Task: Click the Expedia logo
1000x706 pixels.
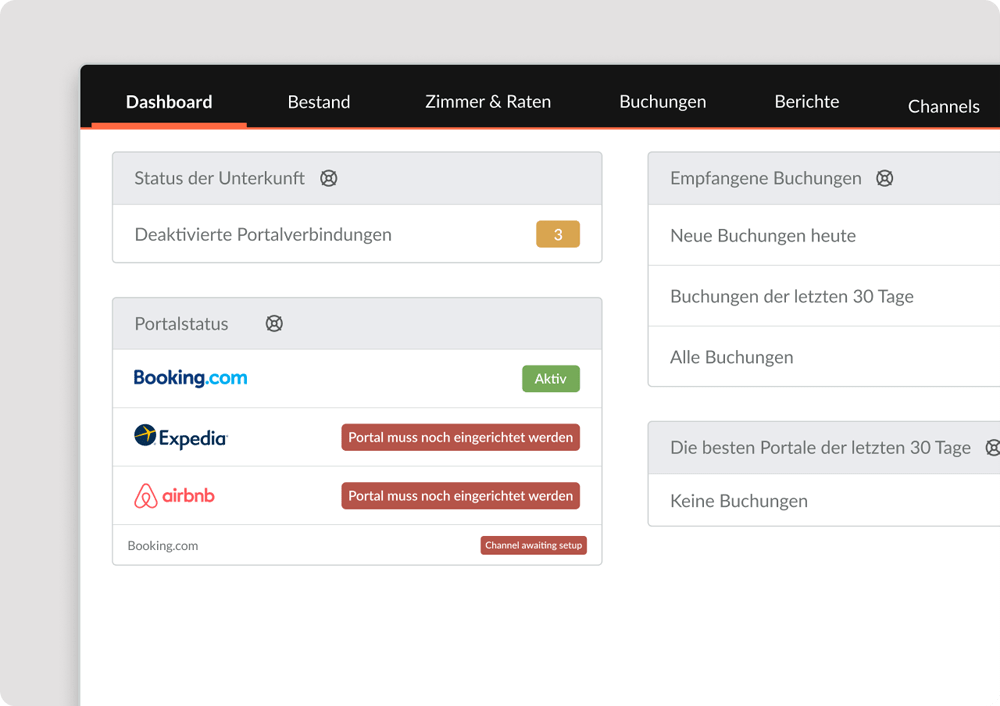Action: [181, 437]
